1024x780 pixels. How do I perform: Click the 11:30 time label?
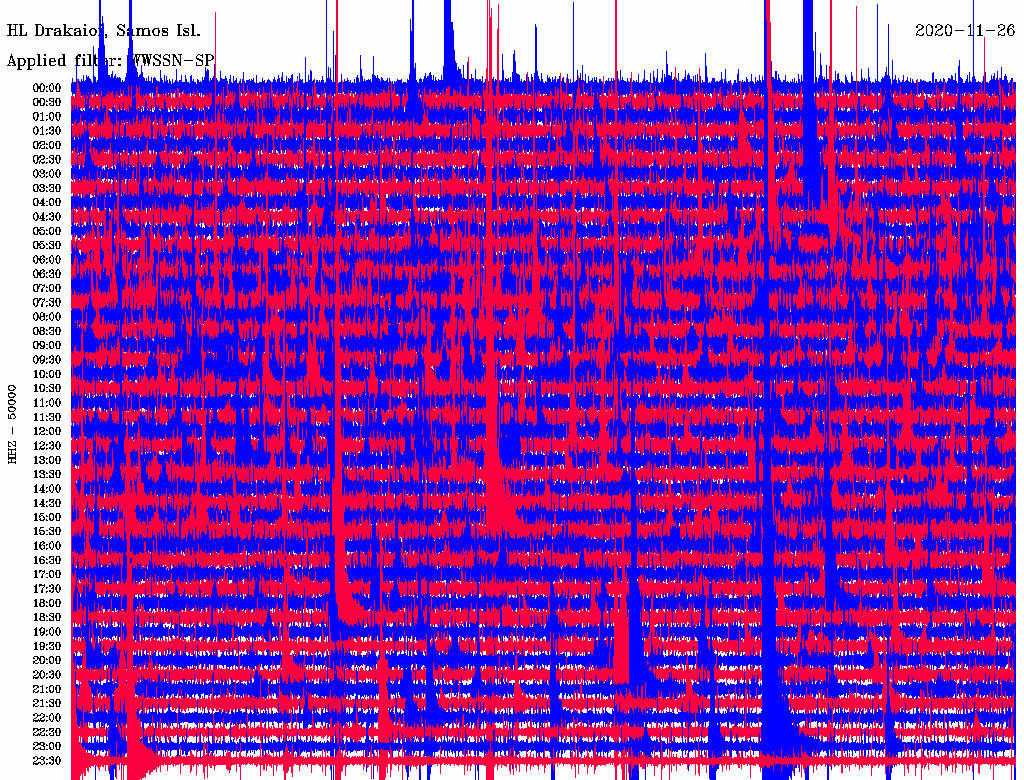(47, 417)
